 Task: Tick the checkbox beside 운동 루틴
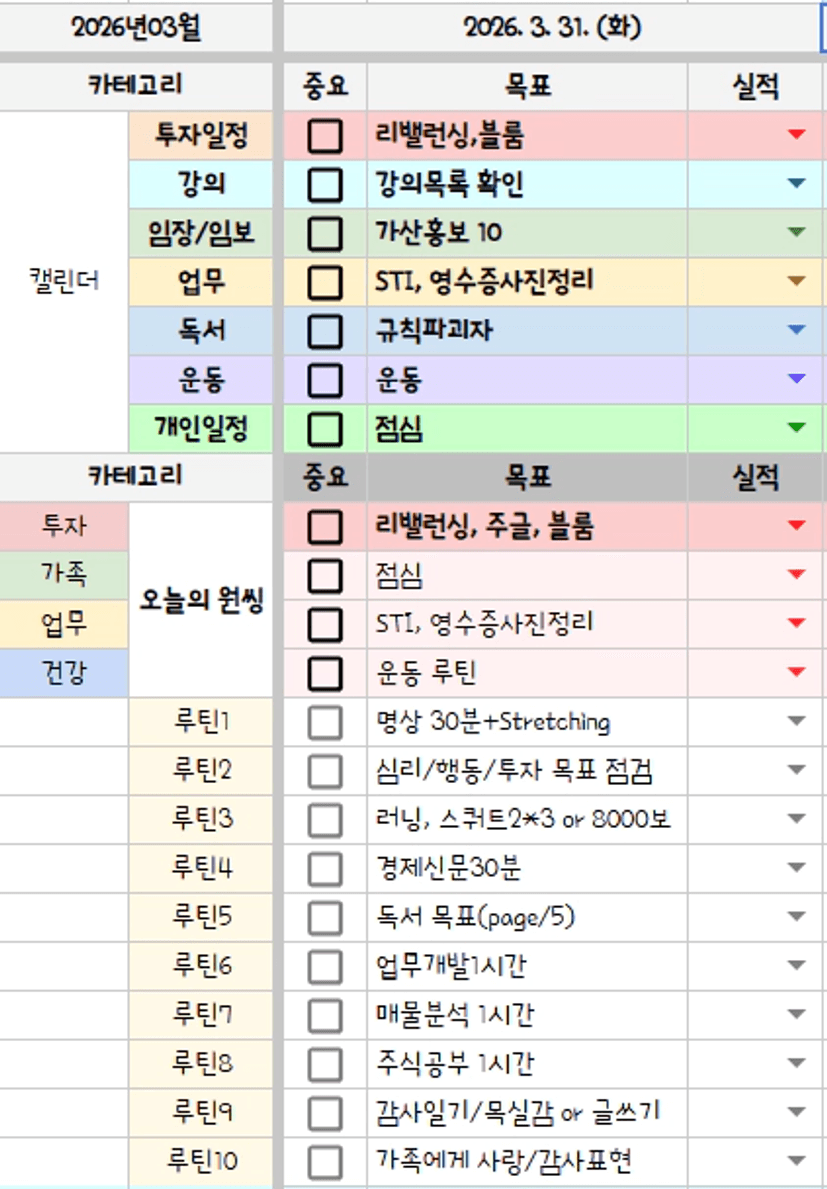pos(325,673)
